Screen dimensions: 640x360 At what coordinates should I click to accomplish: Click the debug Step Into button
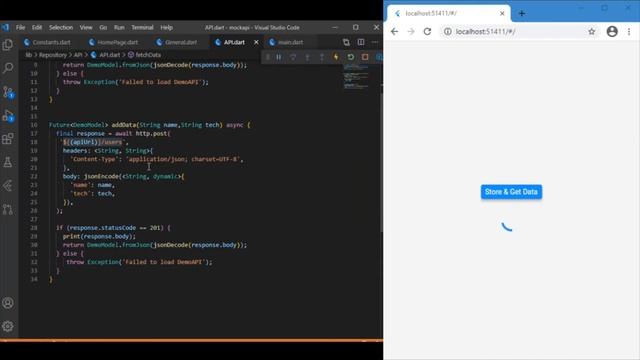point(307,57)
